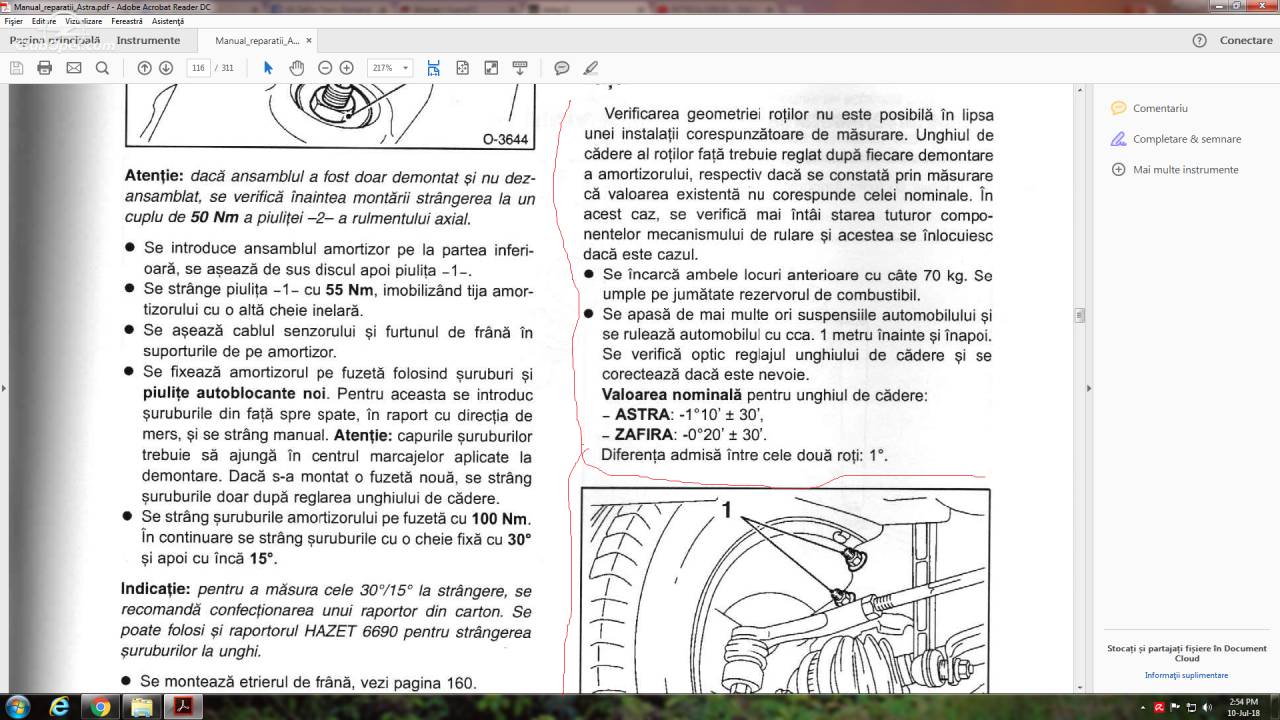Open Informații suplimentare link
Viewport: 1280px width, 720px height.
(1186, 675)
